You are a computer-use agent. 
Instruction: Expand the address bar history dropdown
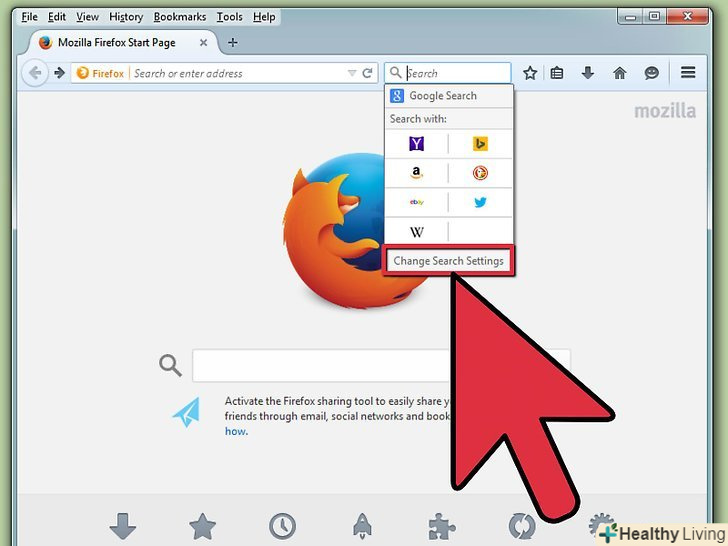coord(352,73)
